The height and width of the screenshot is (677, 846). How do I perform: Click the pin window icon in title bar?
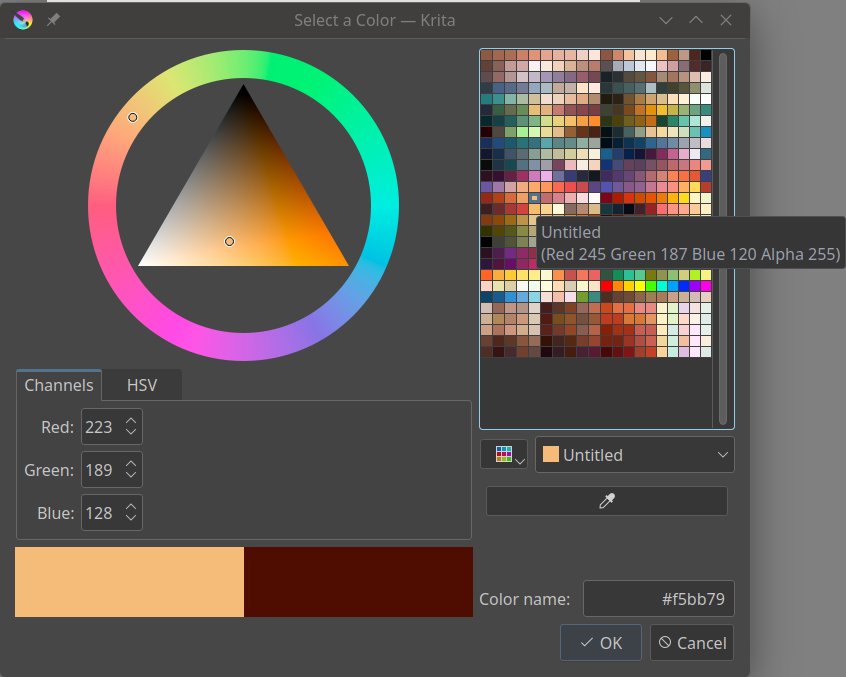(x=53, y=20)
